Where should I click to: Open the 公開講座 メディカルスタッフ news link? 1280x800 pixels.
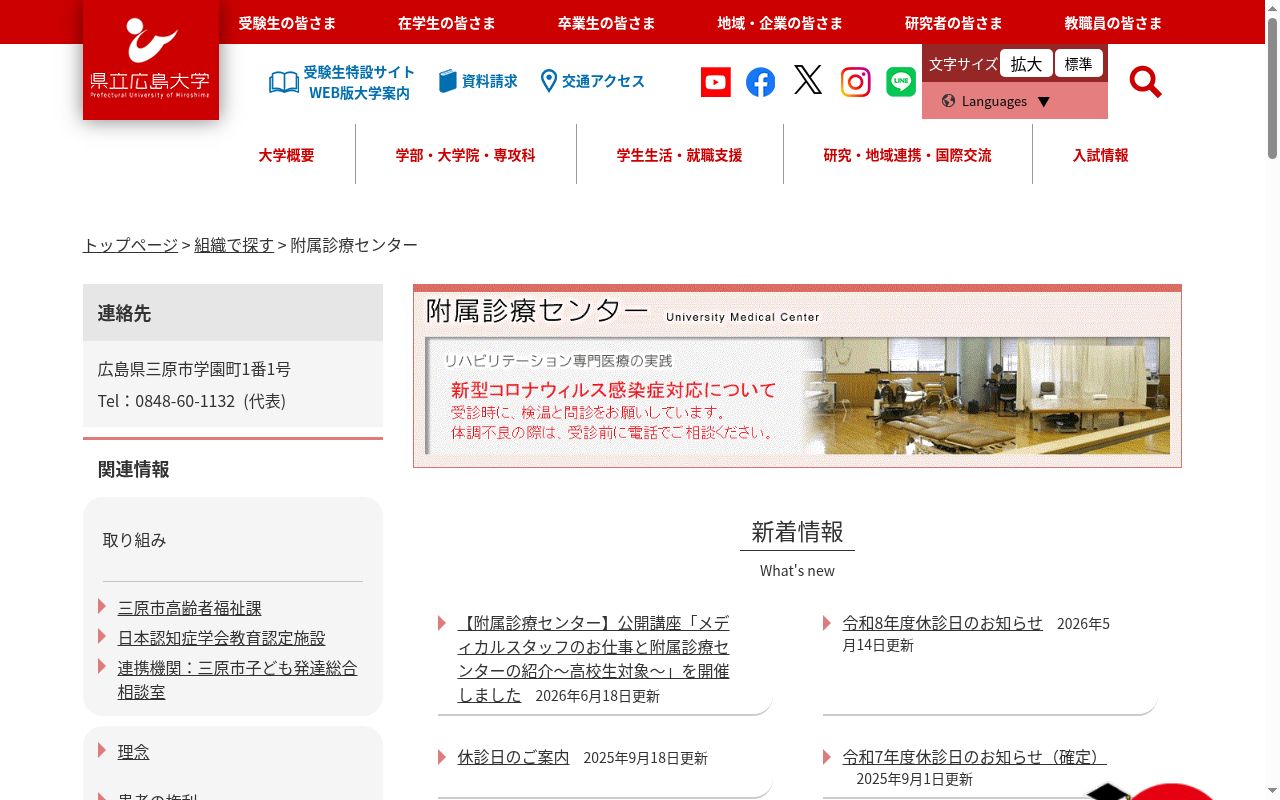click(x=594, y=659)
